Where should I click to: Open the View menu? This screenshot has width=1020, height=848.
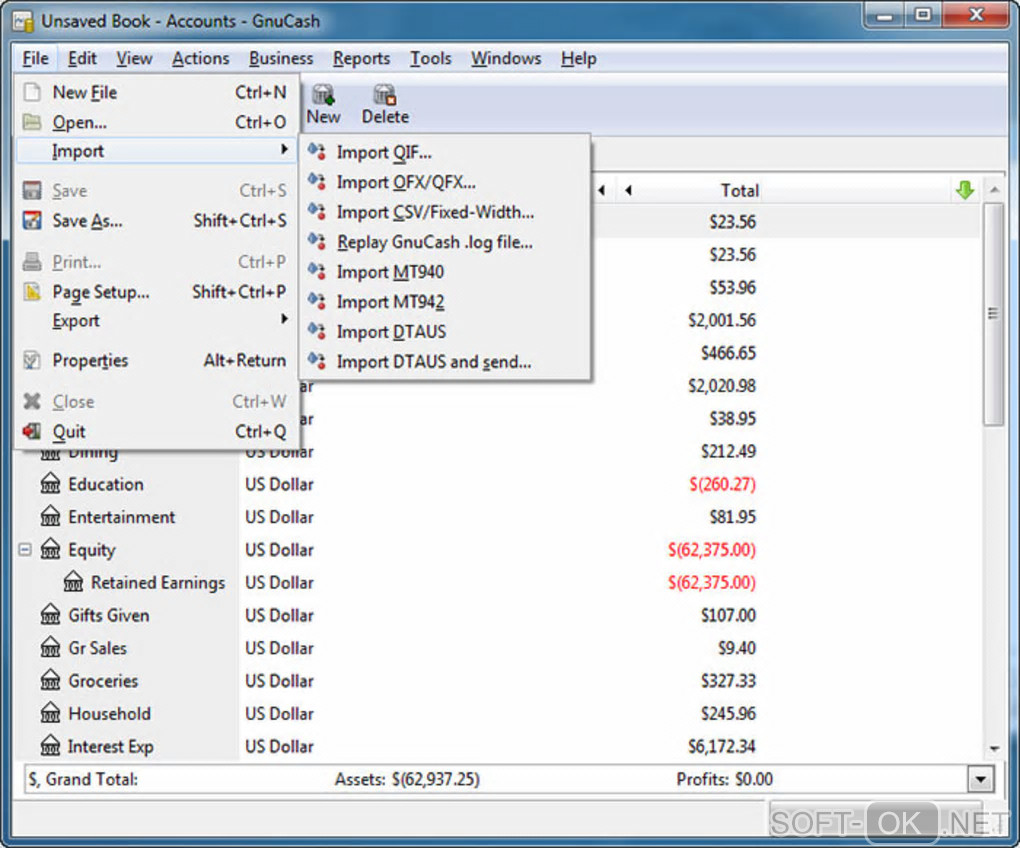pos(134,59)
